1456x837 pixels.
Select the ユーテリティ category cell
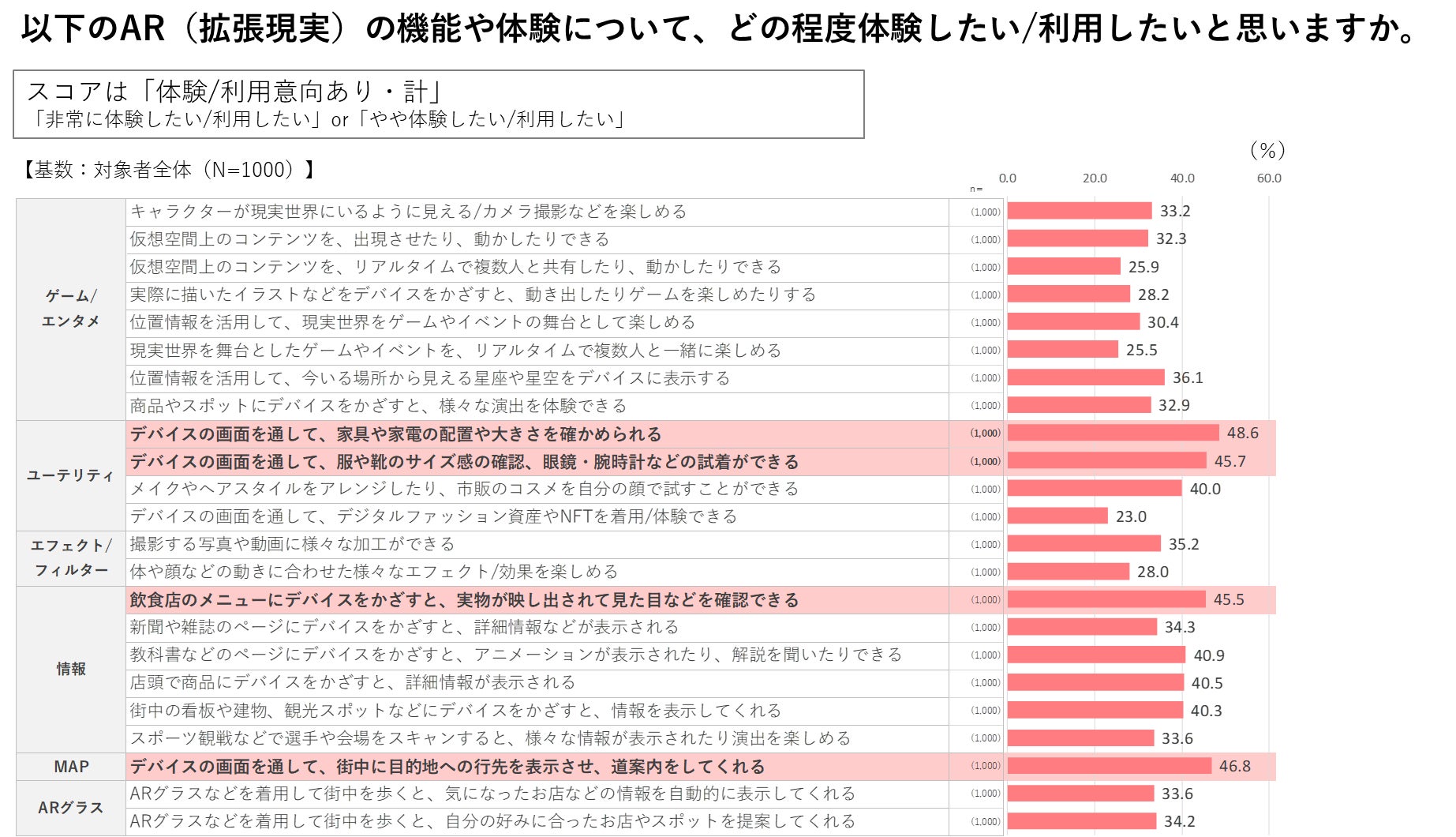tap(71, 475)
